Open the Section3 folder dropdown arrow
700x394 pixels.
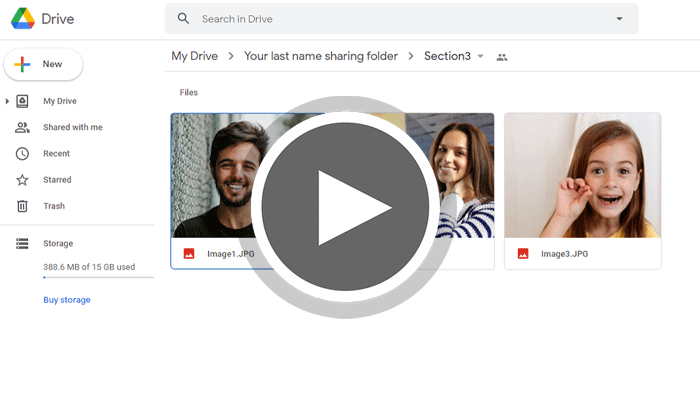(x=480, y=56)
